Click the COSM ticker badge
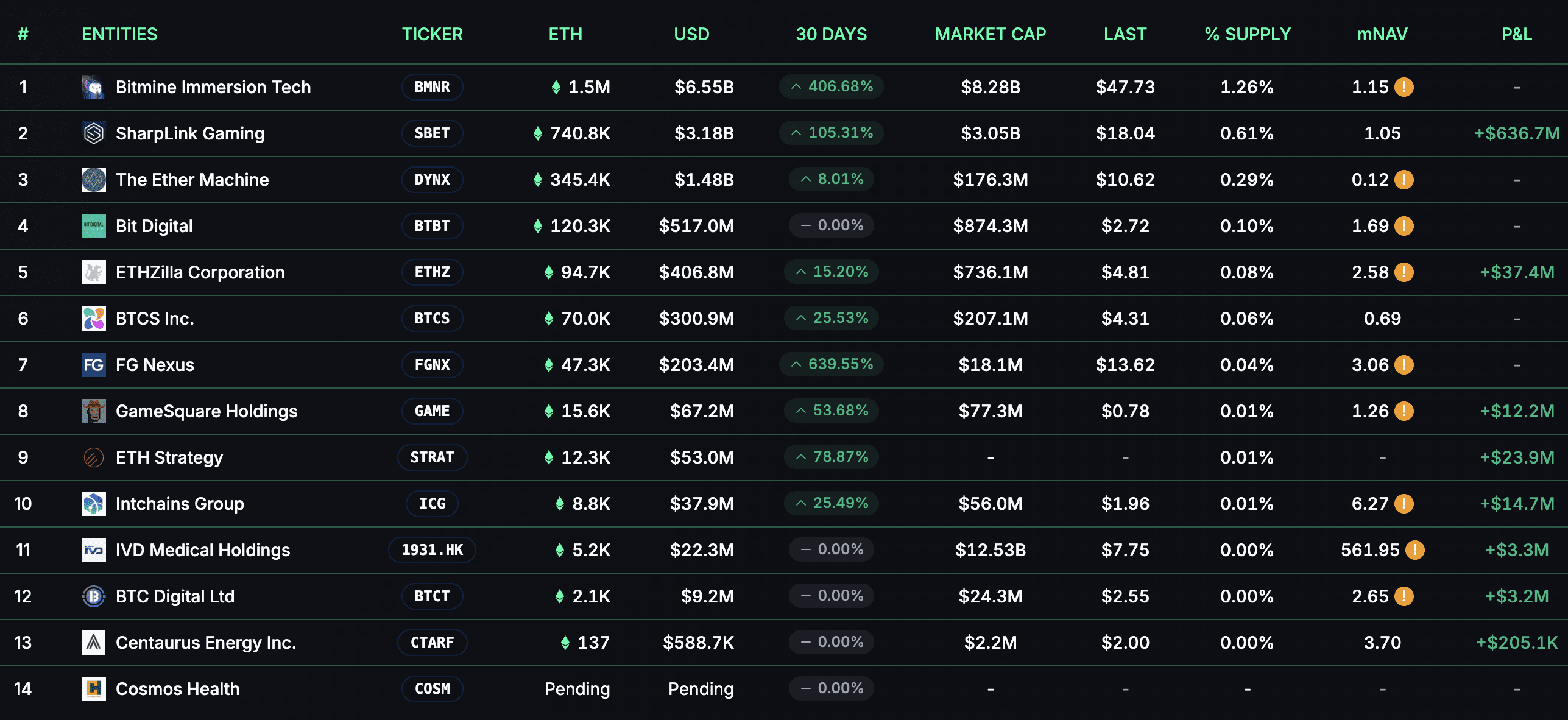Screen dimensions: 1568x720 click(x=433, y=689)
